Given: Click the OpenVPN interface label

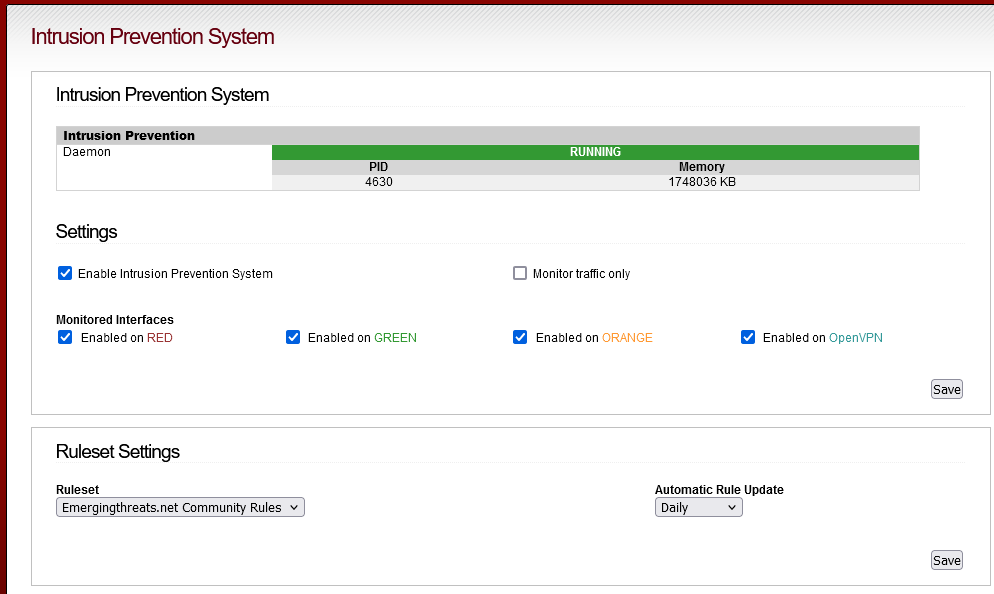Looking at the screenshot, I should click(x=855, y=338).
